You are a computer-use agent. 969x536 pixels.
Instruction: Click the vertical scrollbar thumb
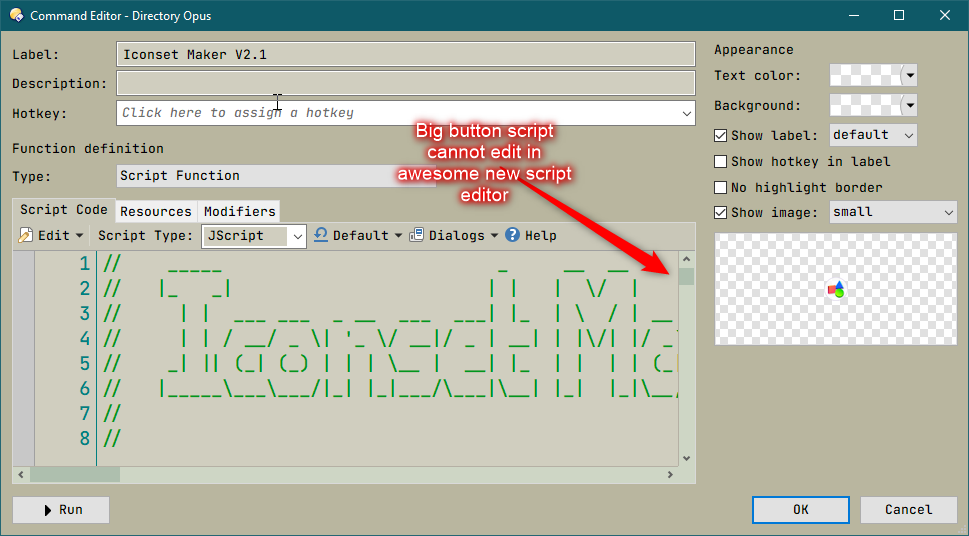point(686,277)
